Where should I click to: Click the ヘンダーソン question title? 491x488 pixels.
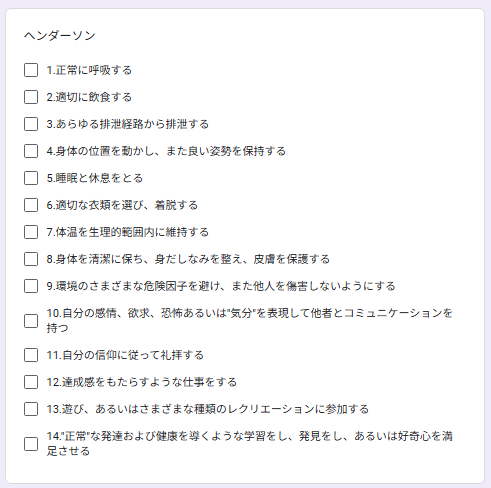tap(60, 35)
